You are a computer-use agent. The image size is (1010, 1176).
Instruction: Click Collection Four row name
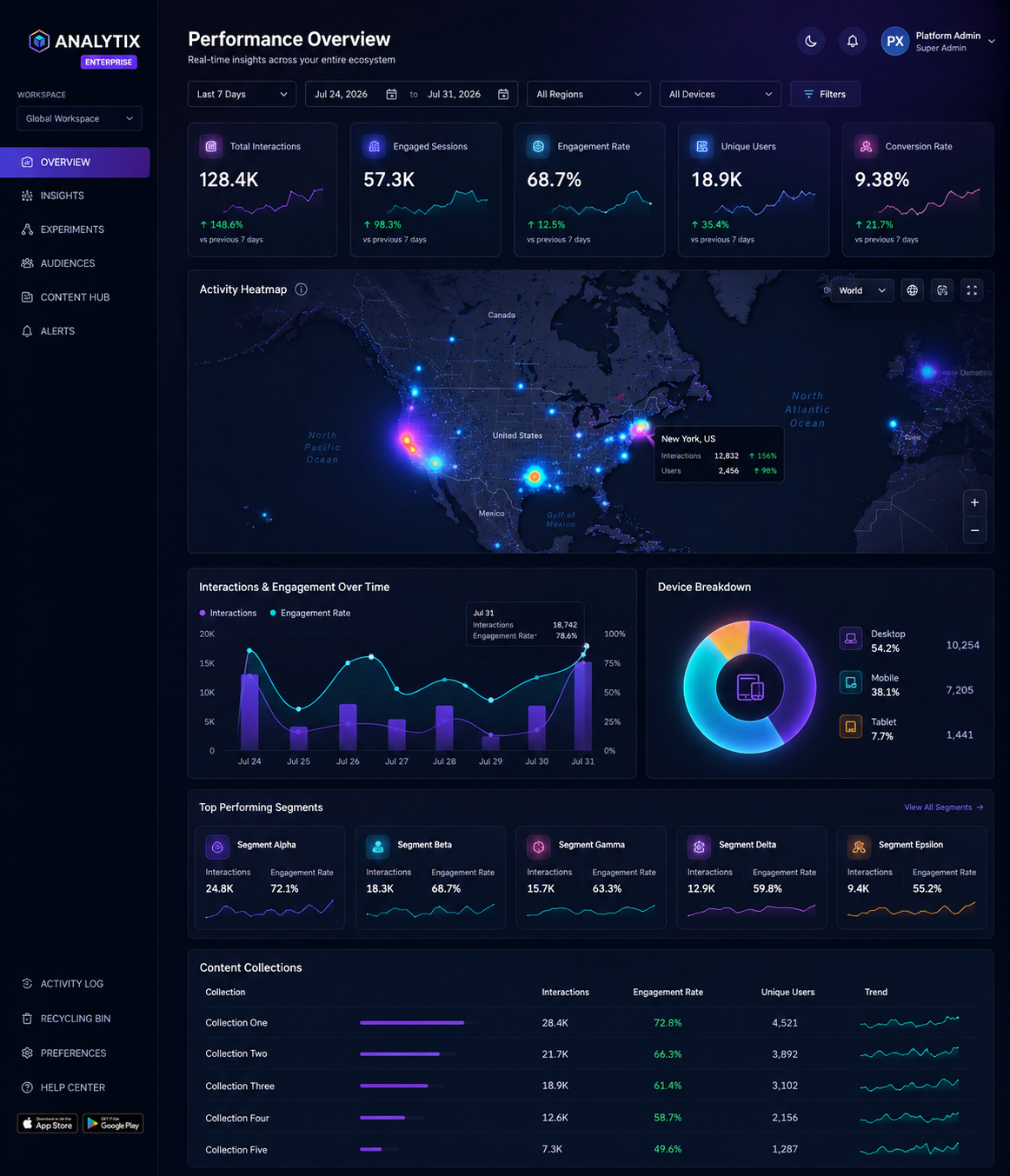click(x=237, y=1119)
